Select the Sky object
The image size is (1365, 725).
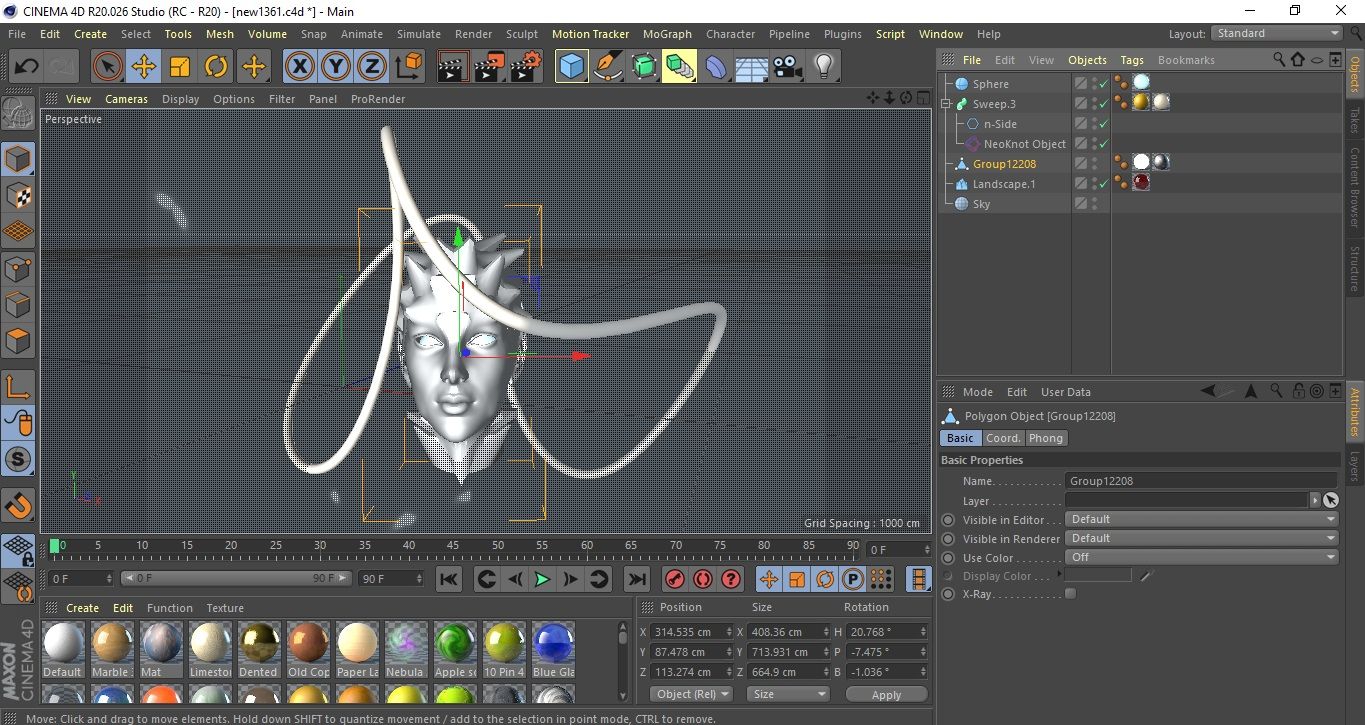pyautogui.click(x=981, y=204)
